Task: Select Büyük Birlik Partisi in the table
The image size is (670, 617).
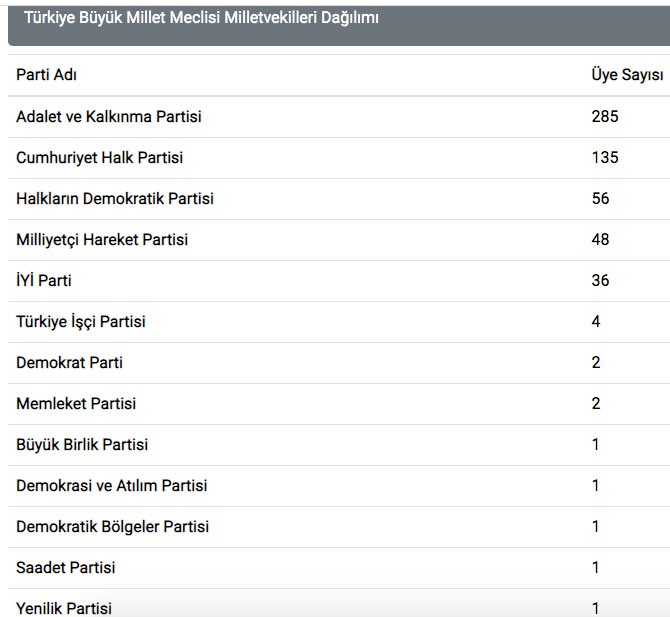Action: (82, 445)
